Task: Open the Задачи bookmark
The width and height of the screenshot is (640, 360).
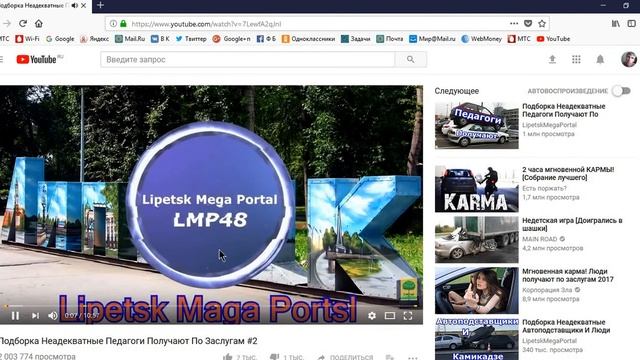Action: click(x=356, y=39)
